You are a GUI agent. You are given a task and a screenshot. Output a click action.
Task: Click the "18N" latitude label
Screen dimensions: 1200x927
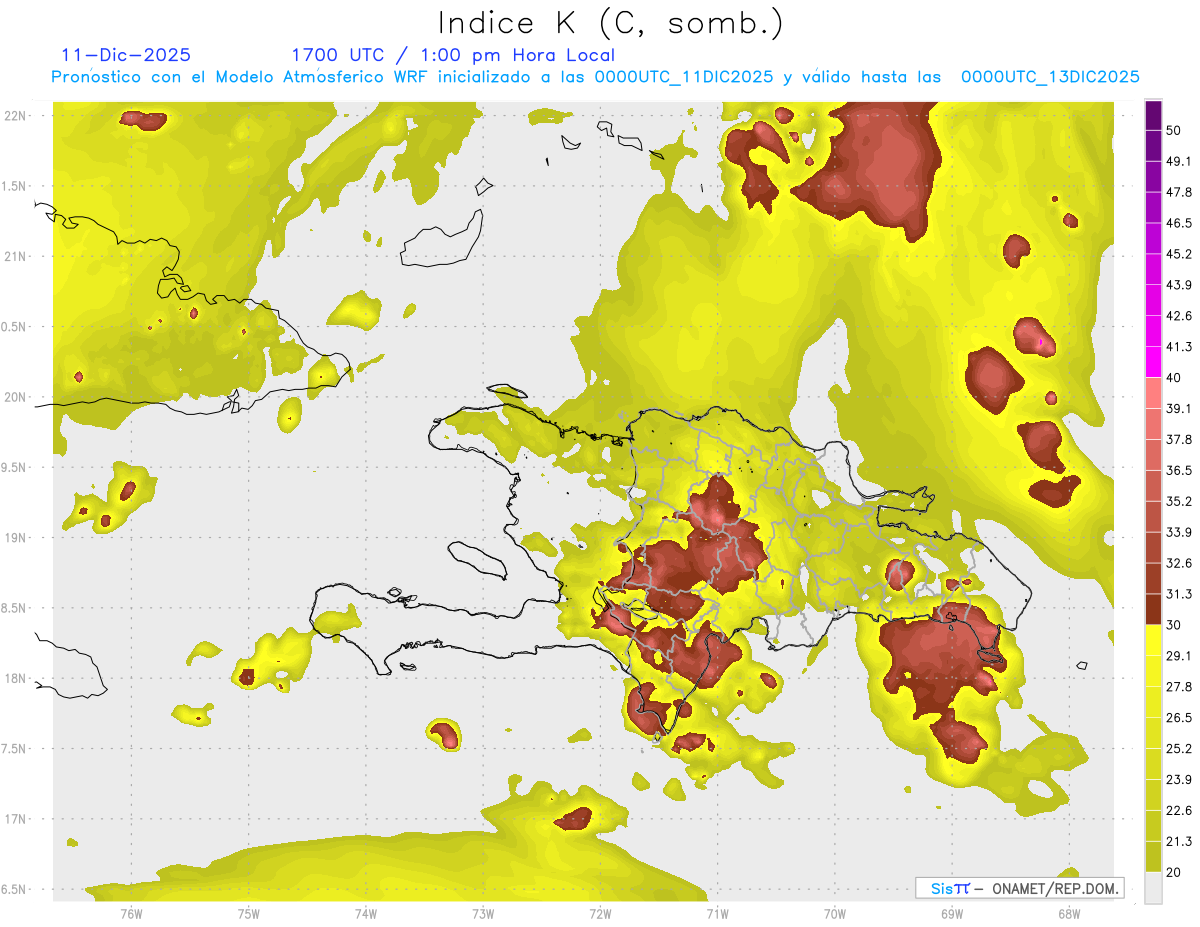pyautogui.click(x=15, y=678)
